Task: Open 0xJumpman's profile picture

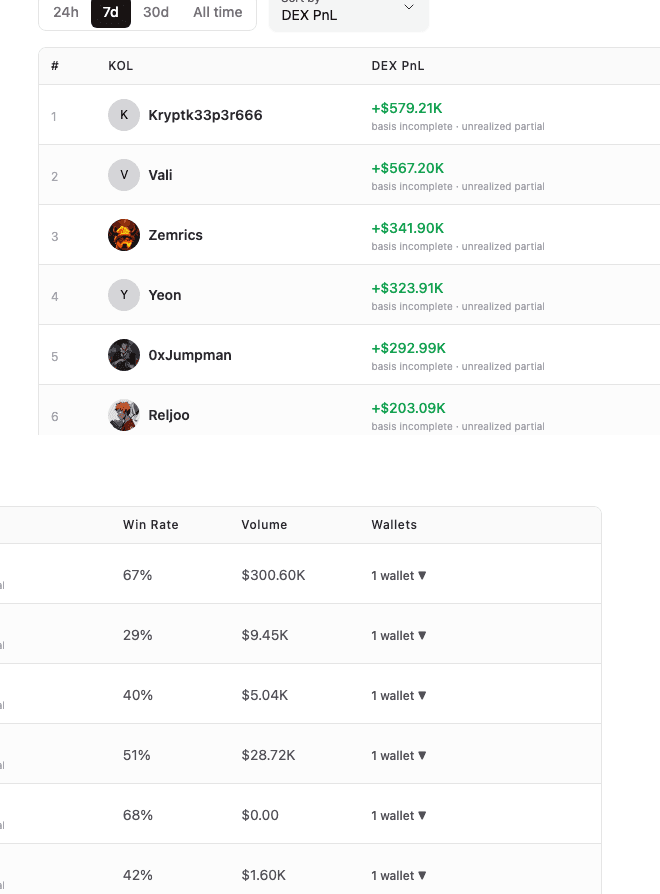Action: click(x=124, y=355)
